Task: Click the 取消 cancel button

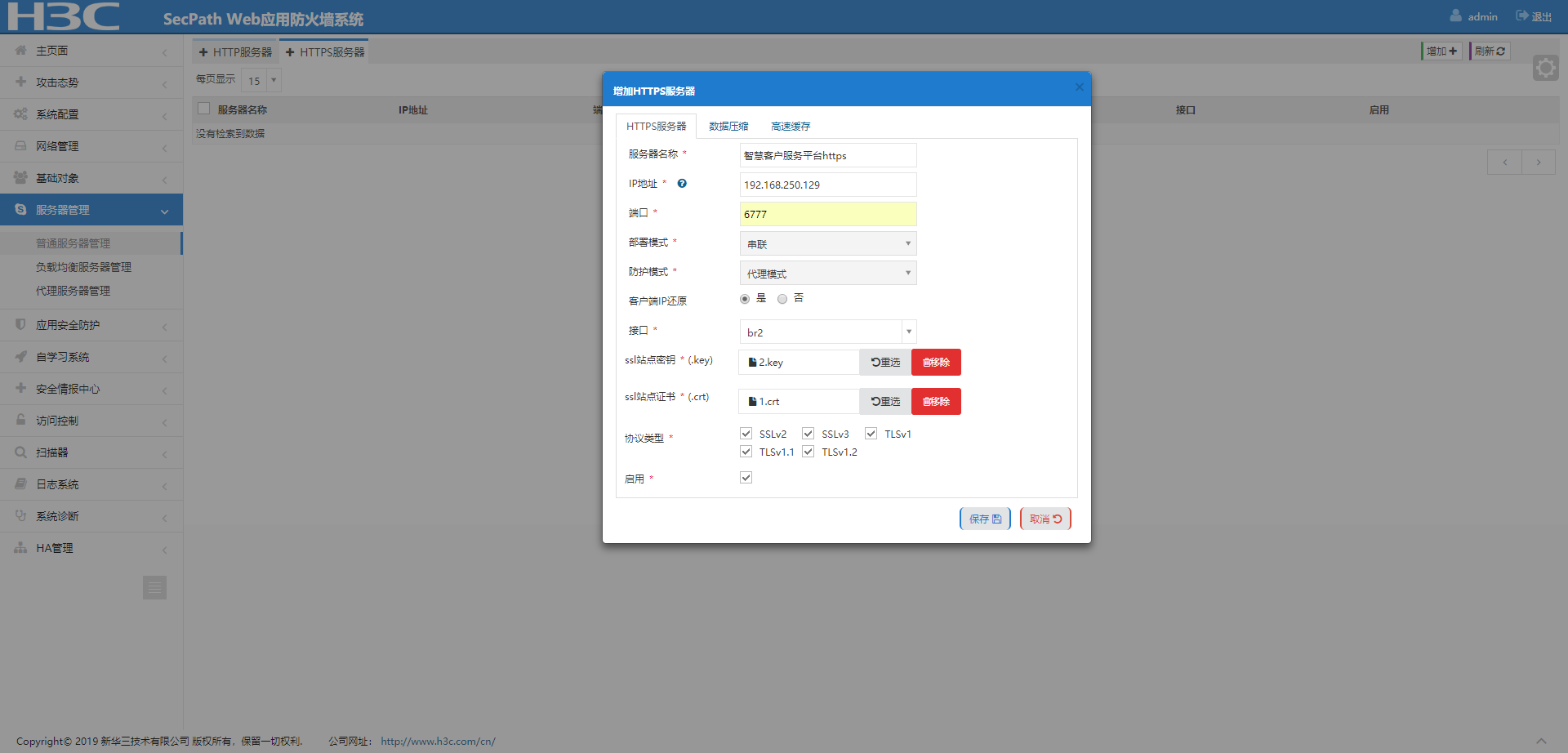Action: pyautogui.click(x=1045, y=519)
